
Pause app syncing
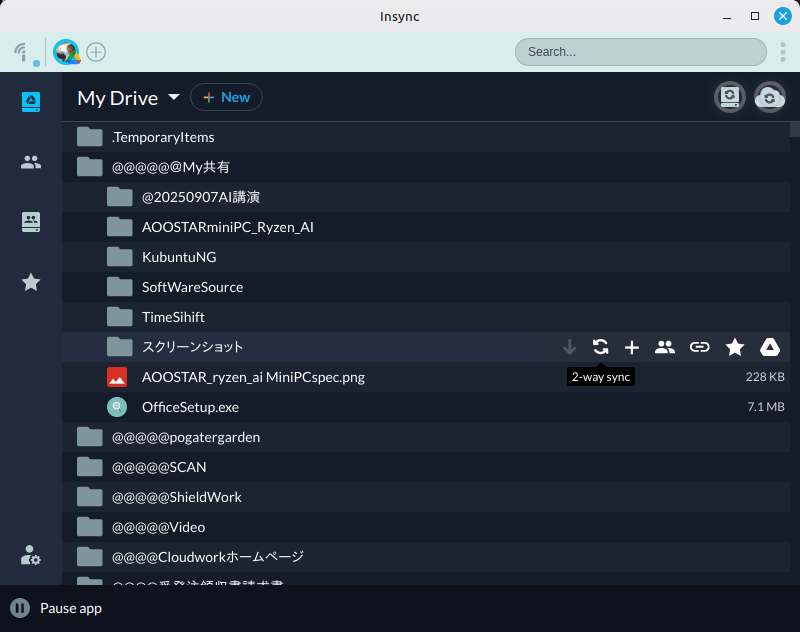tap(20, 608)
